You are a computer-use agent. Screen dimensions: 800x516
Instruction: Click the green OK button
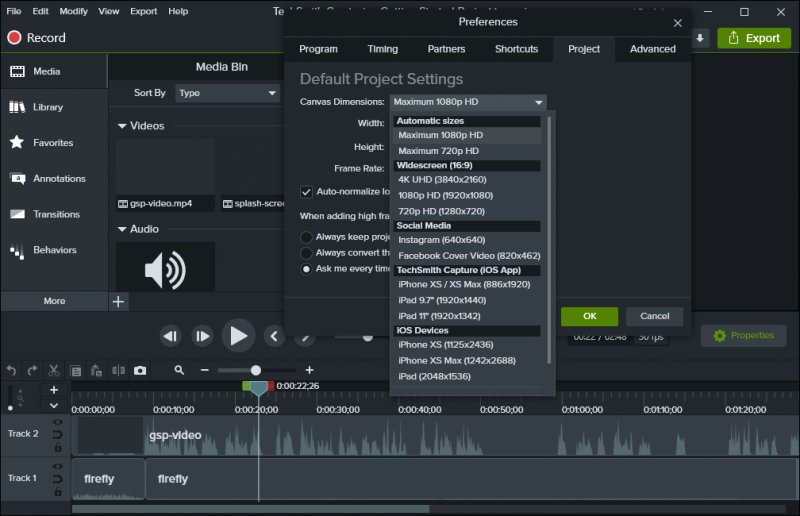(589, 316)
